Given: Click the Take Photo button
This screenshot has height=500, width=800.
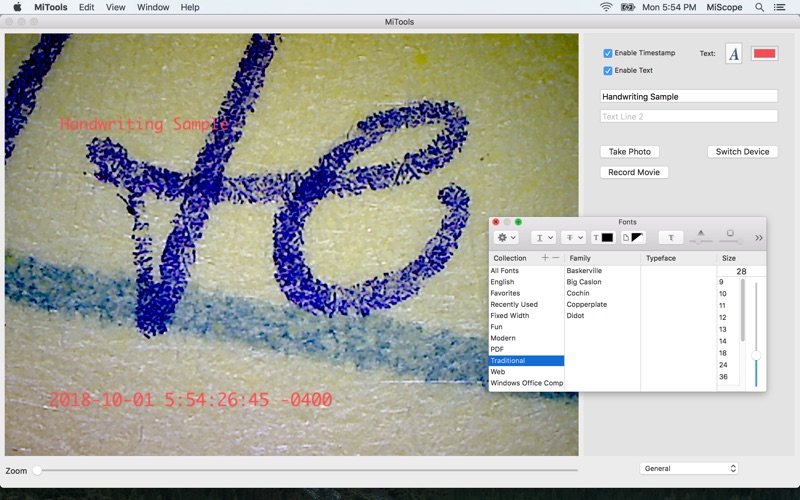Looking at the screenshot, I should [630, 152].
